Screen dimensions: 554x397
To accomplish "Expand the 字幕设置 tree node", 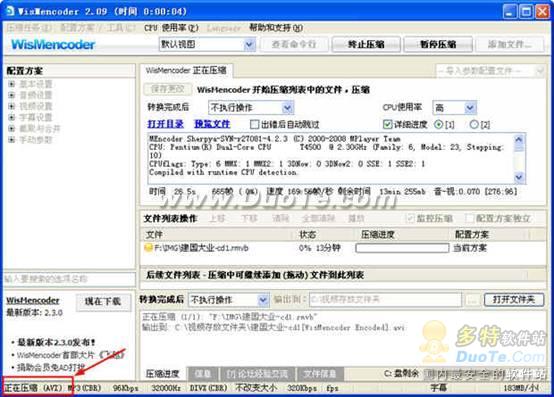I will (12, 117).
